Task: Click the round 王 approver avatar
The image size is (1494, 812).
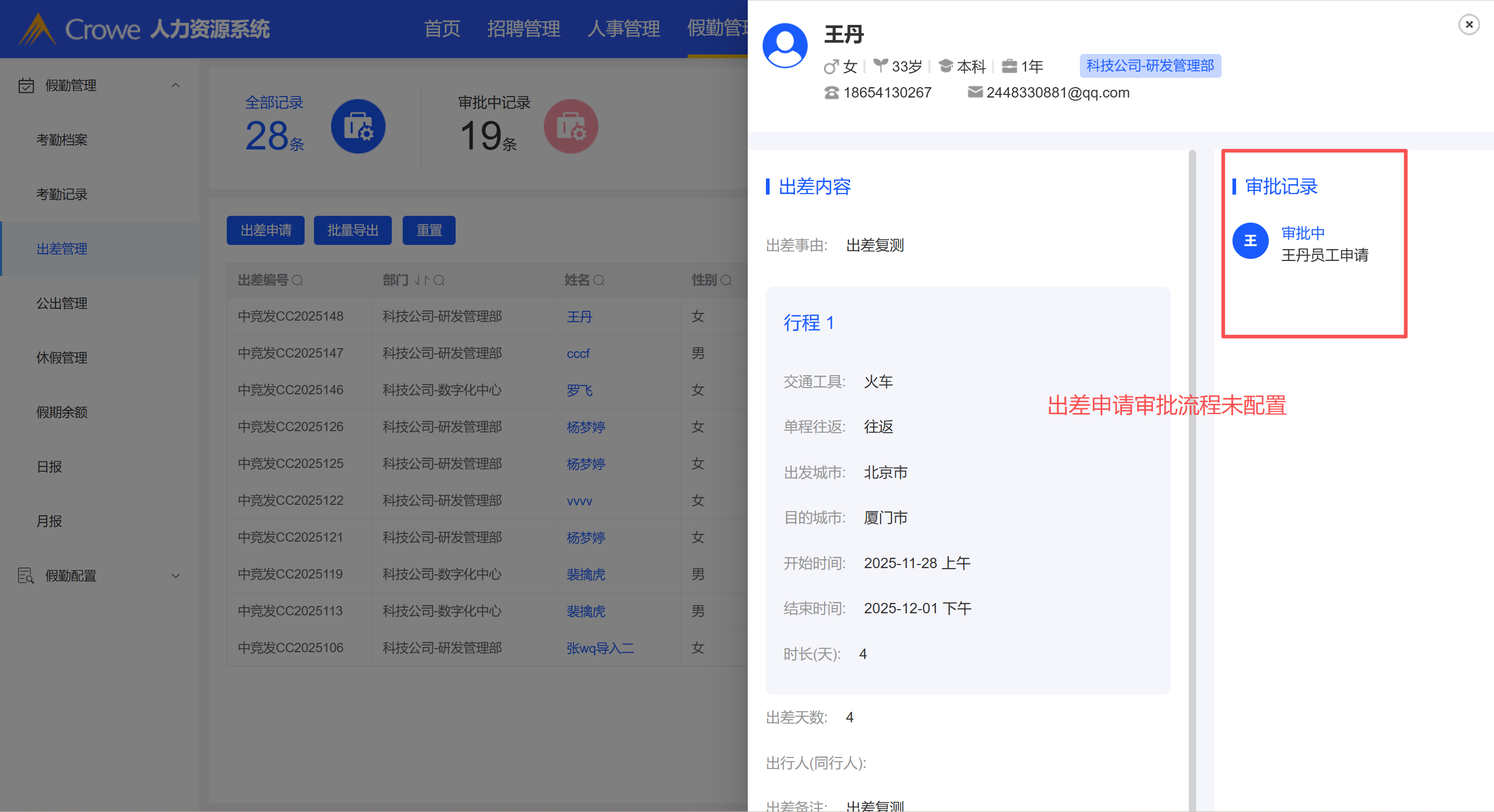Action: pyautogui.click(x=1251, y=241)
